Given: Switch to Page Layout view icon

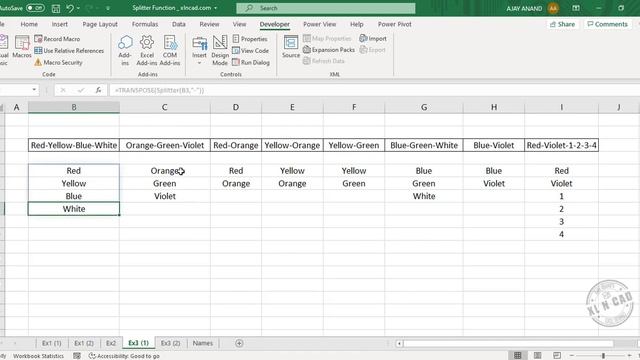Looking at the screenshot, I should pos(538,356).
